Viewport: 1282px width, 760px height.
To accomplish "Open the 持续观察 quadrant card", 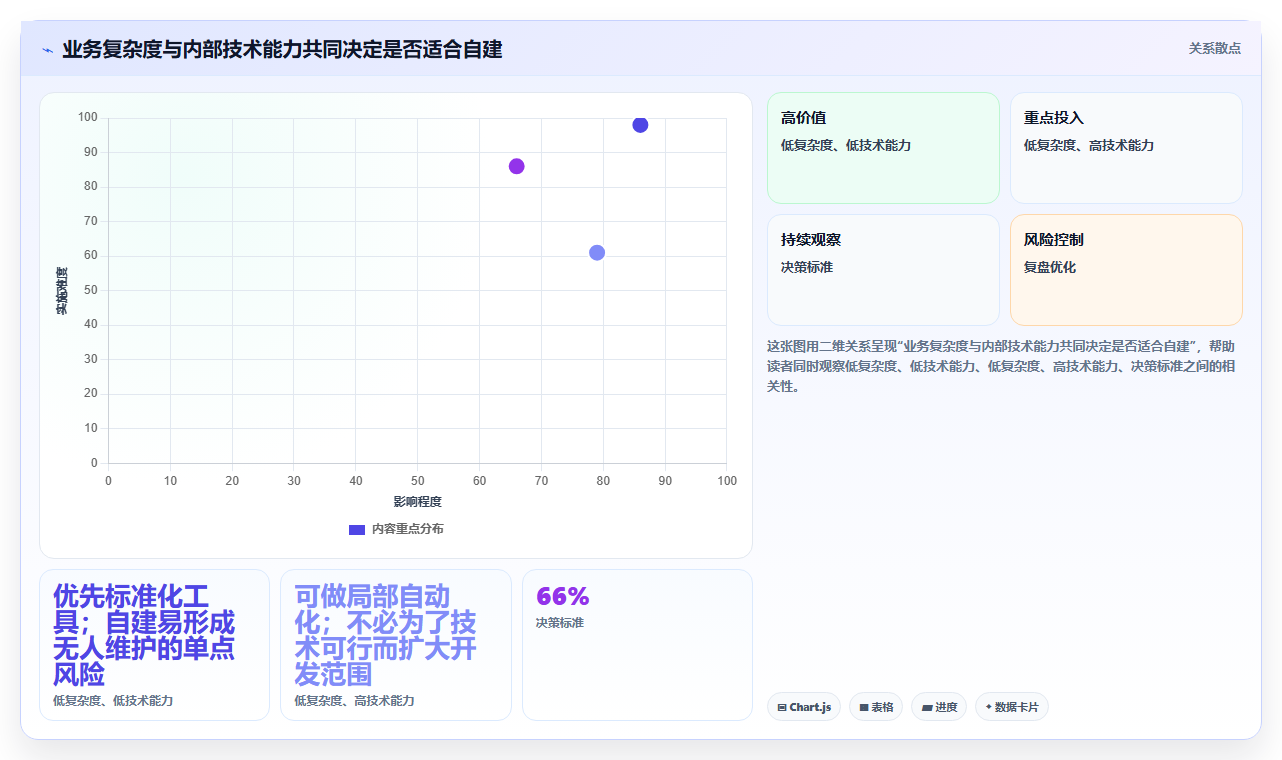I will pos(883,270).
